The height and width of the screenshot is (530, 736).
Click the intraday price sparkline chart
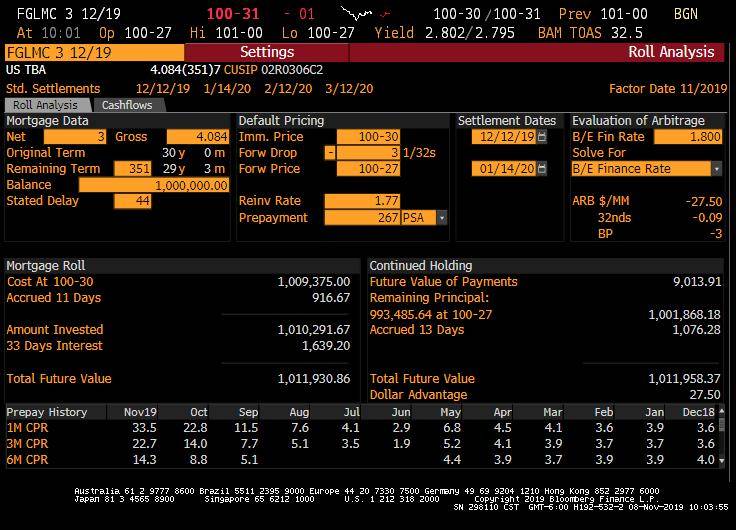366,14
